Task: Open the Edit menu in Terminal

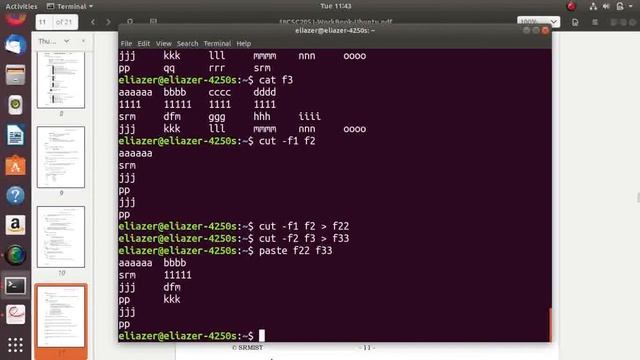Action: pyautogui.click(x=143, y=44)
